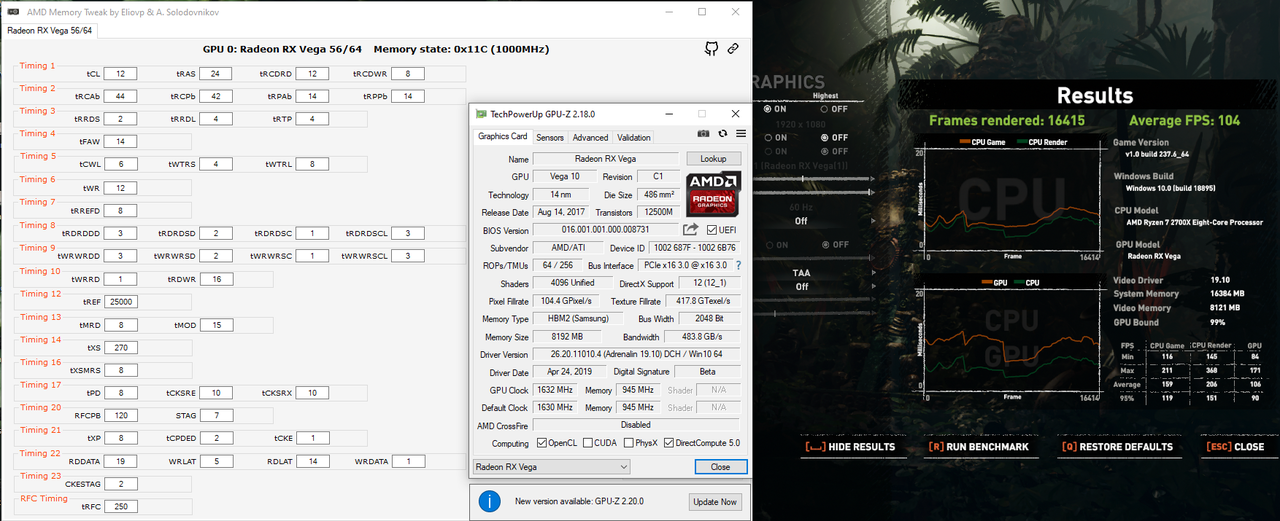Switch to Sensors tab

point(550,137)
